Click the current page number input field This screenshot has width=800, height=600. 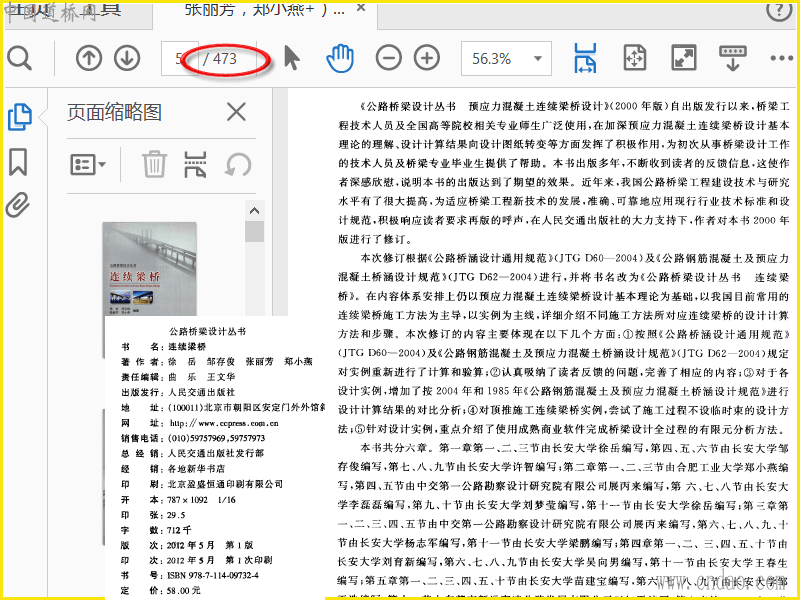pos(180,59)
